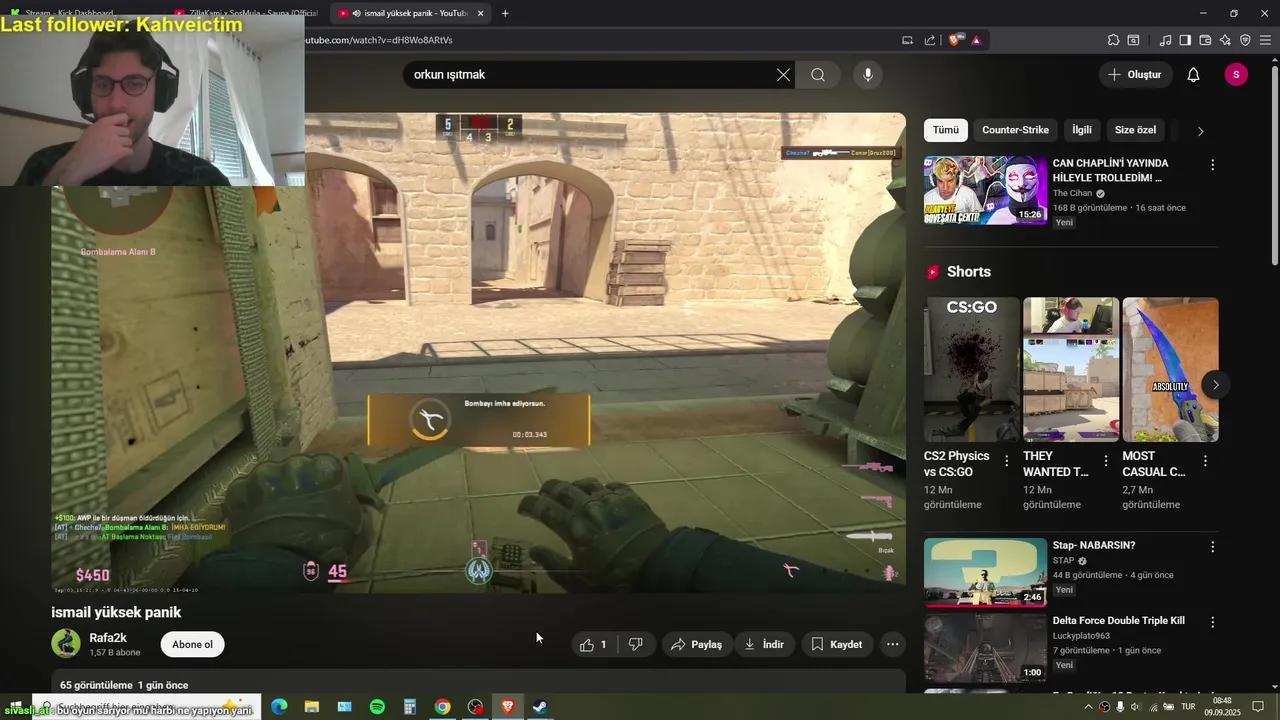The image size is (1280, 720).
Task: Open the browser hamburger menu
Action: (1265, 40)
